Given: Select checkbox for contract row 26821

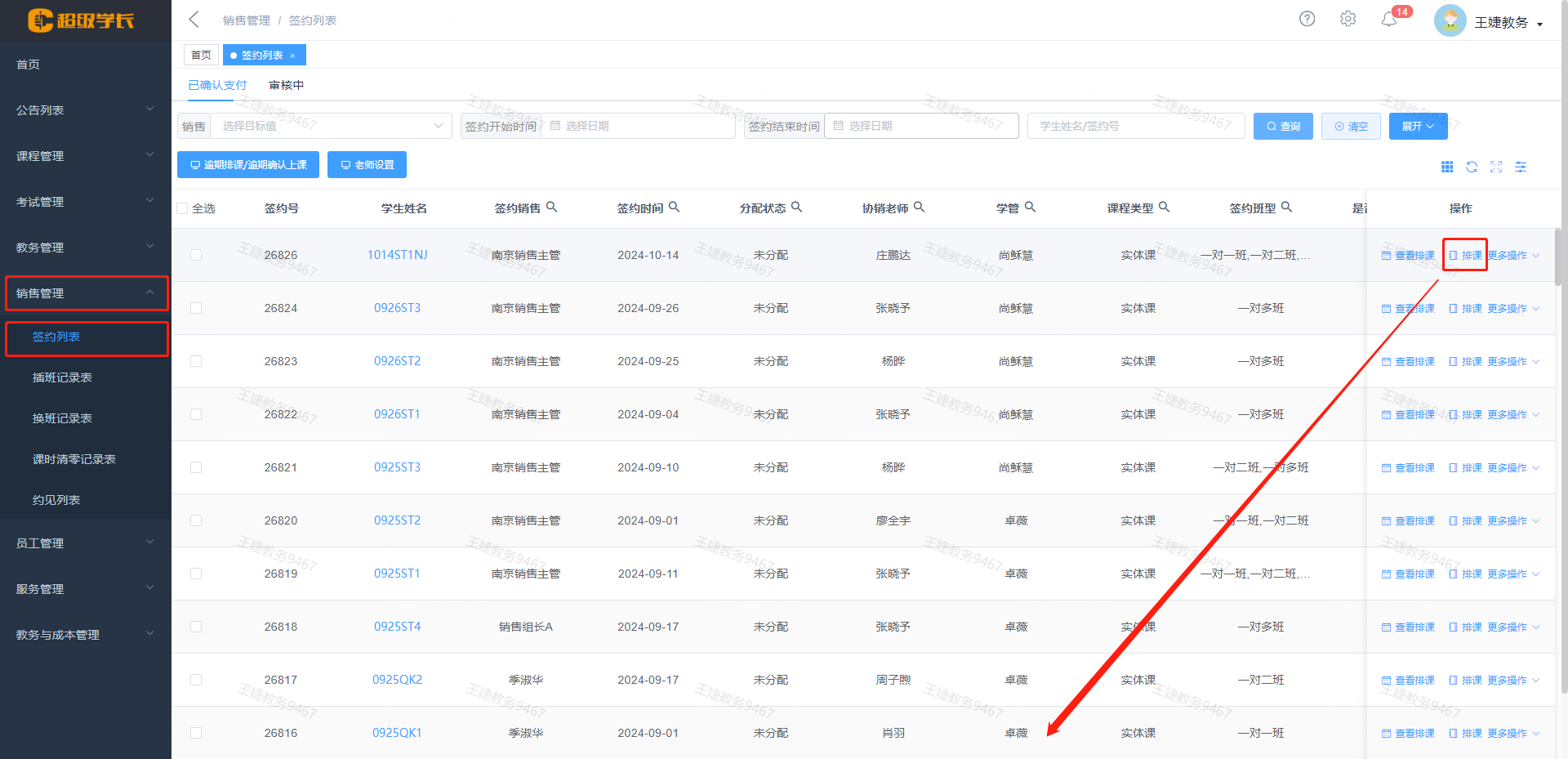Looking at the screenshot, I should tap(196, 467).
